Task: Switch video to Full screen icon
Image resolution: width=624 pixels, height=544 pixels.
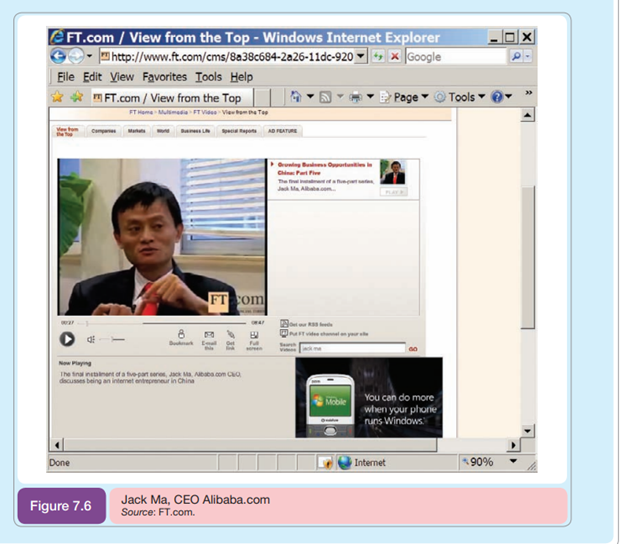Action: (x=254, y=341)
